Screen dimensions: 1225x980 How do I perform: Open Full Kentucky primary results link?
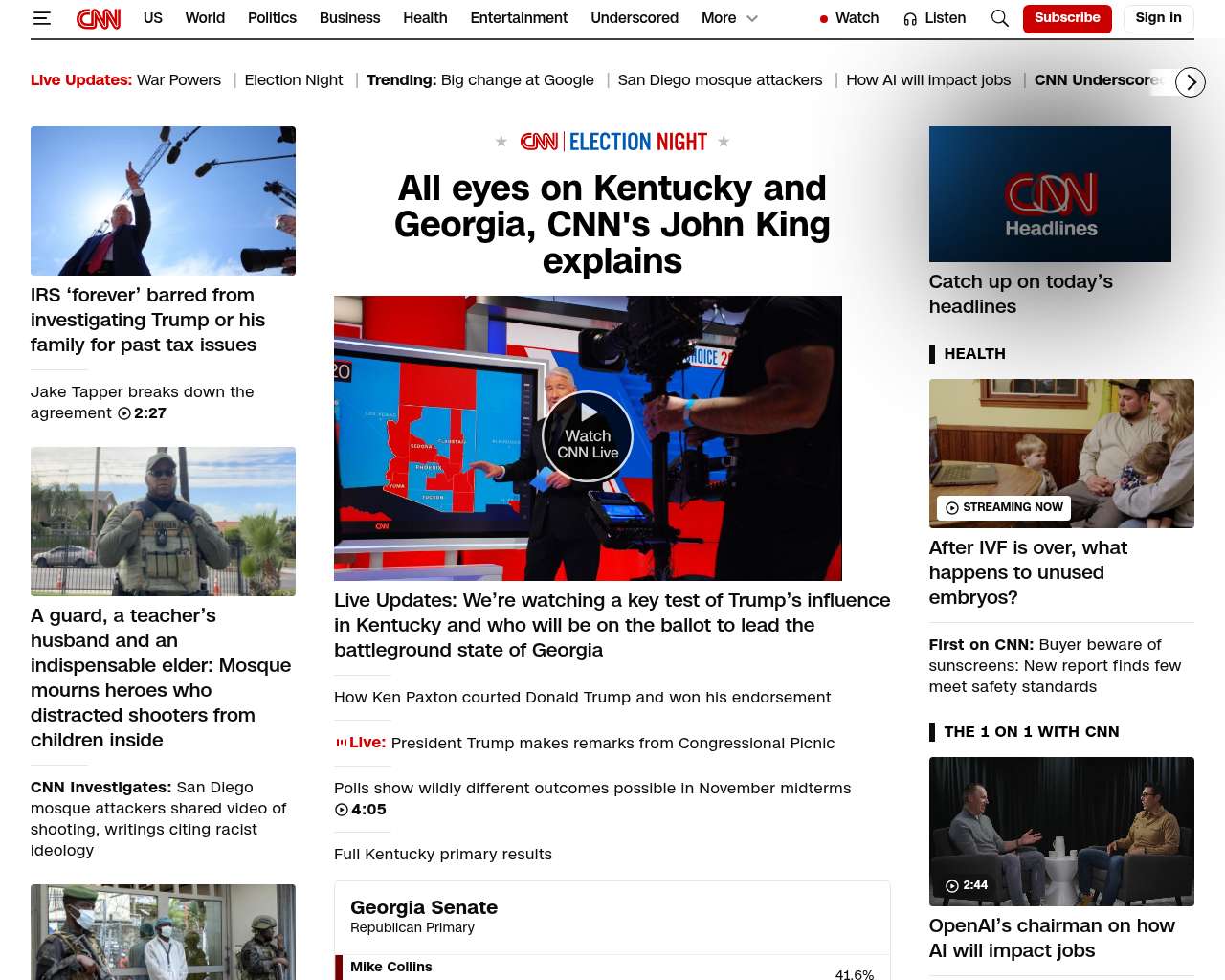443,854
